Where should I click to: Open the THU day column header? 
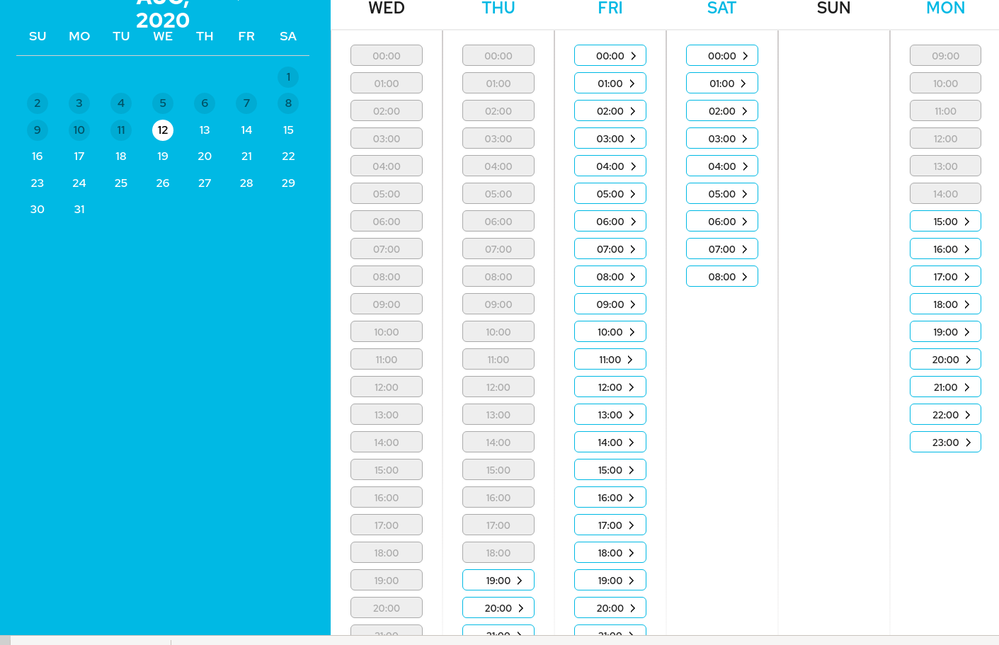pos(498,9)
